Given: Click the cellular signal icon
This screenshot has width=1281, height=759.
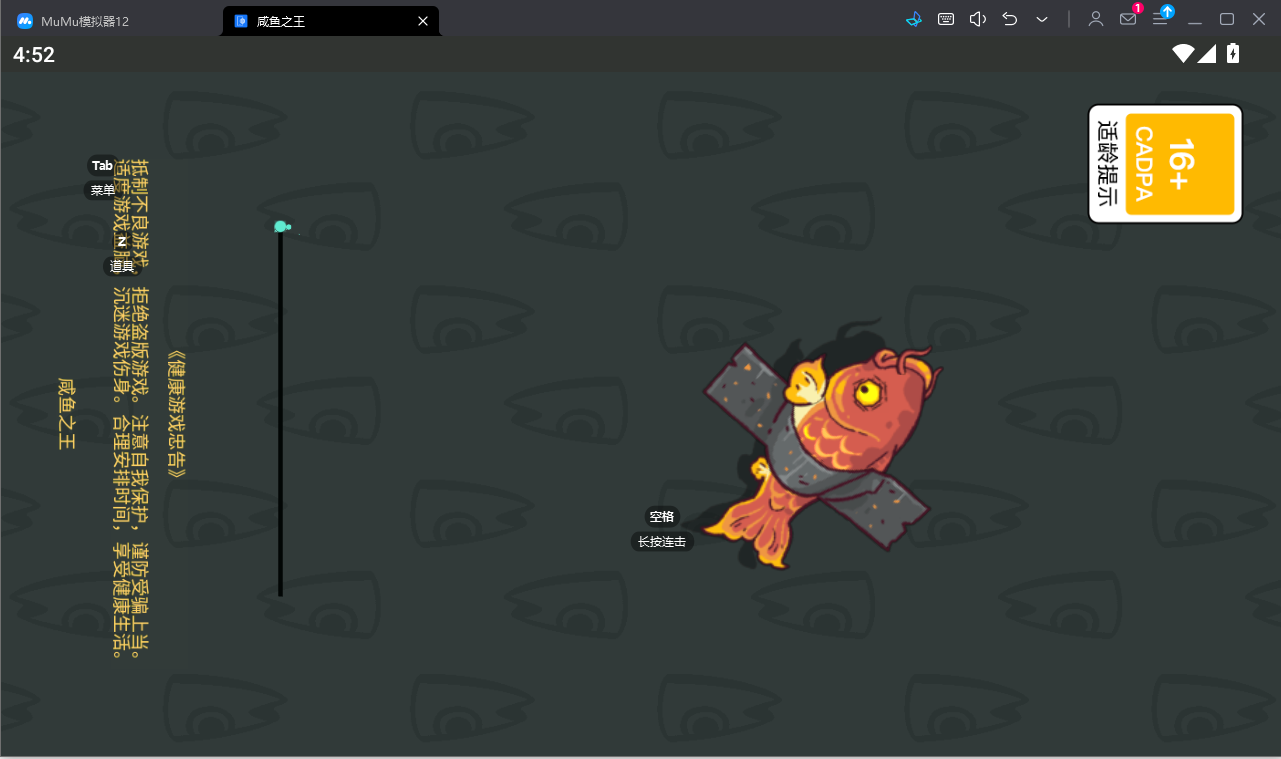Looking at the screenshot, I should pyautogui.click(x=1207, y=54).
